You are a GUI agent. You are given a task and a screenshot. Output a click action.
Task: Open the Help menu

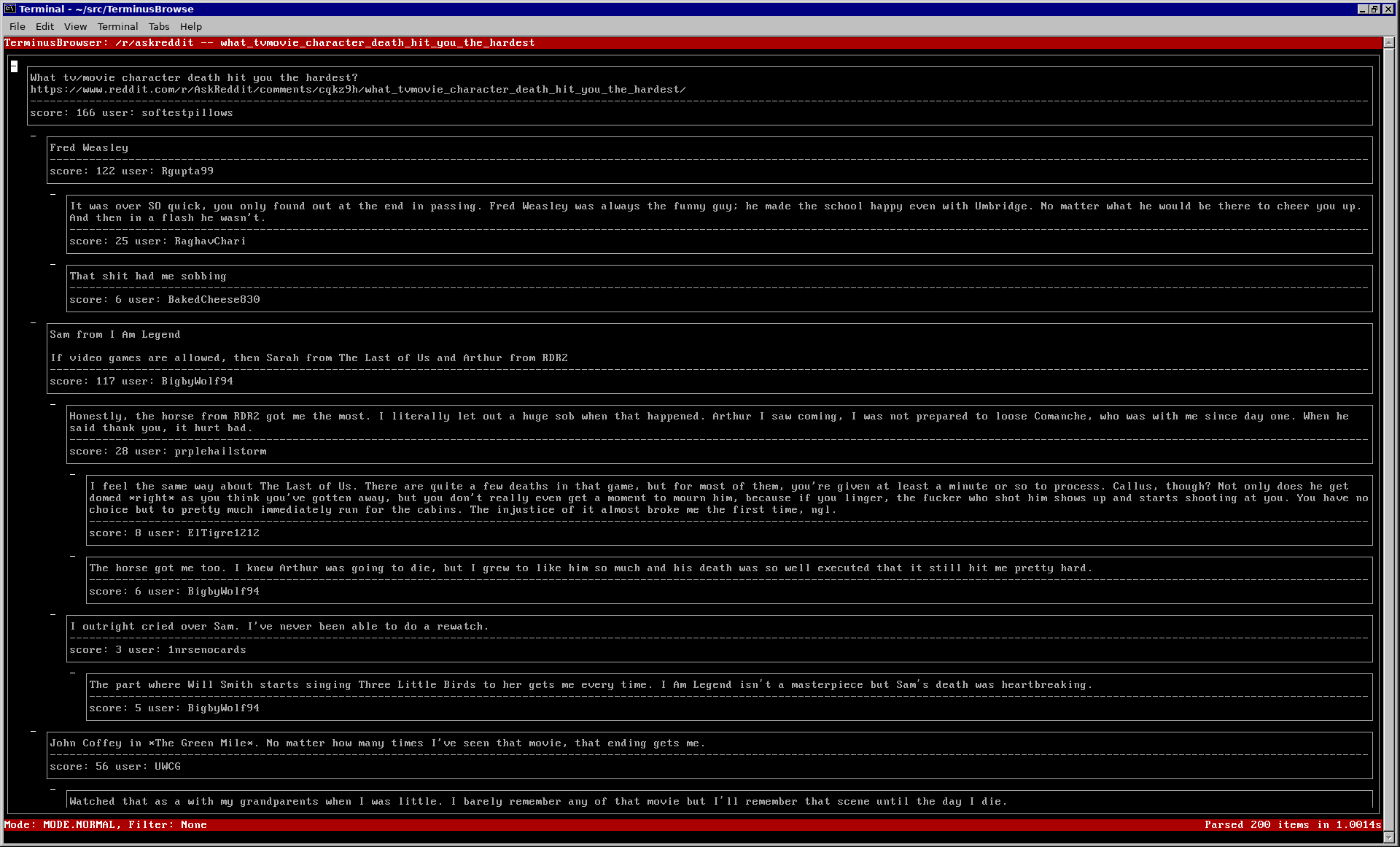coord(191,26)
